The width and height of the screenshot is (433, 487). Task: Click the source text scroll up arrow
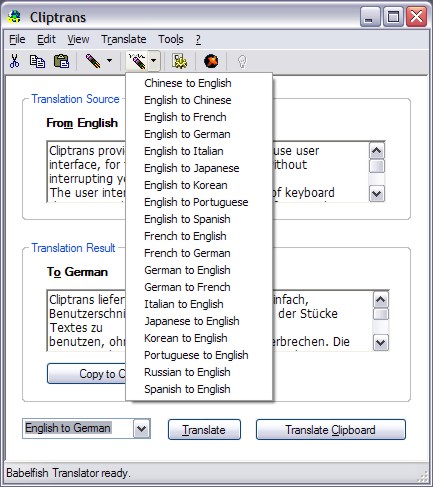(x=377, y=151)
